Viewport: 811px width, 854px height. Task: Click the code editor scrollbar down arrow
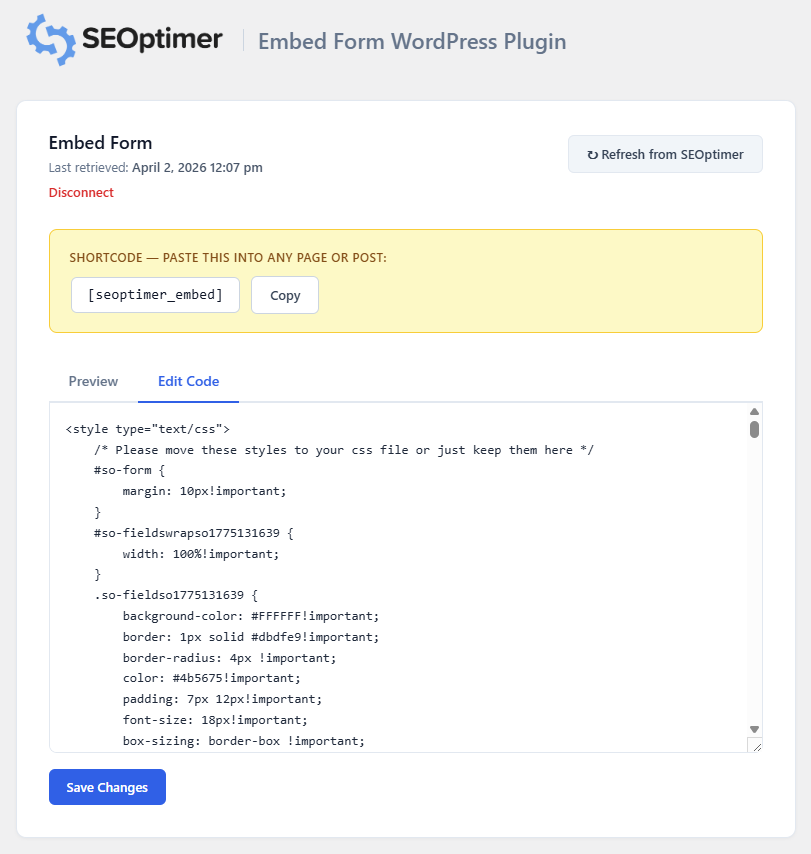(755, 728)
